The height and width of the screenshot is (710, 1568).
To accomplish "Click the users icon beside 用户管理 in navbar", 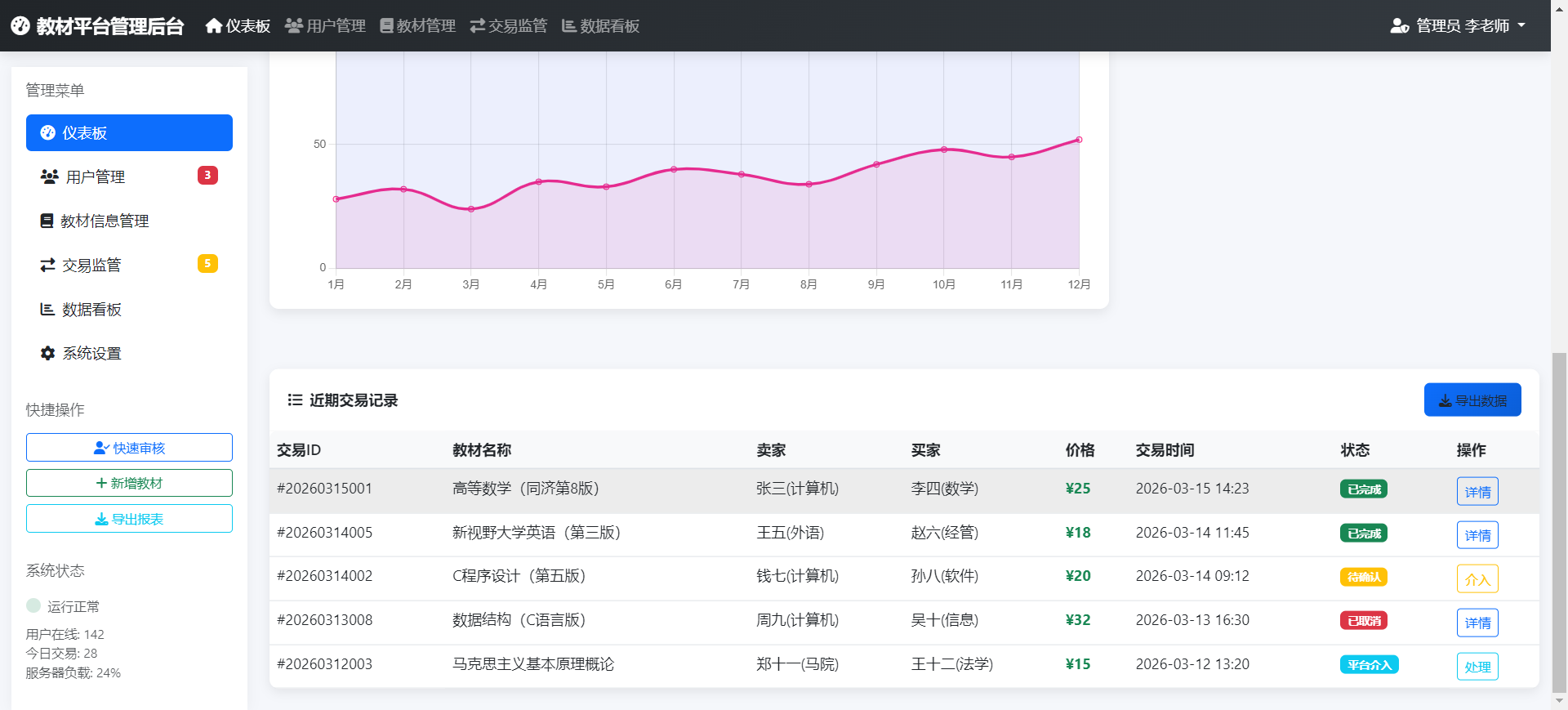I will (294, 26).
